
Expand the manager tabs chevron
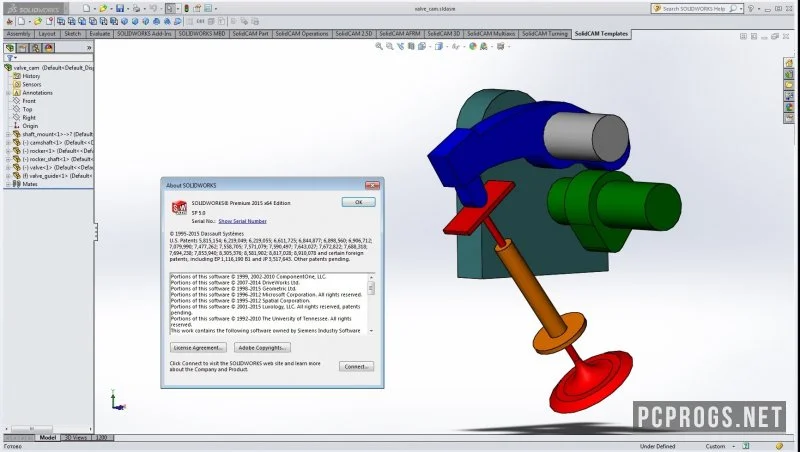click(89, 48)
